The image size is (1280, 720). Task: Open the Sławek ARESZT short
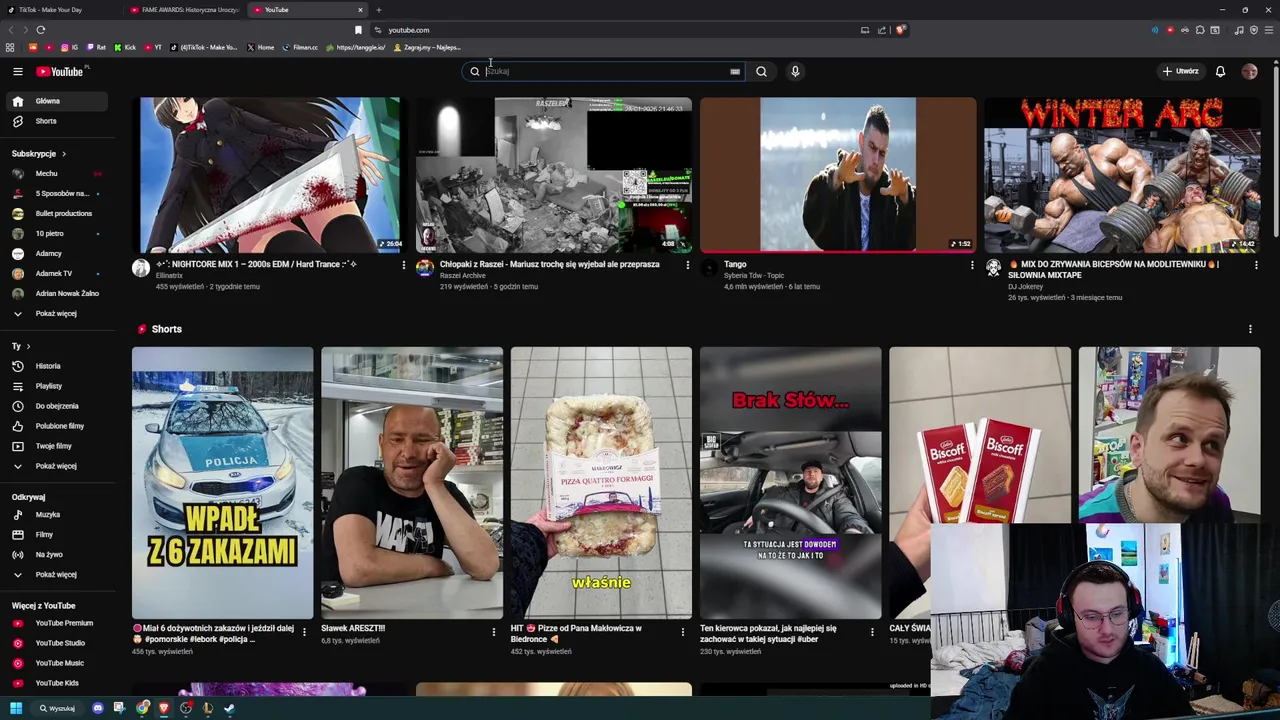tap(412, 483)
